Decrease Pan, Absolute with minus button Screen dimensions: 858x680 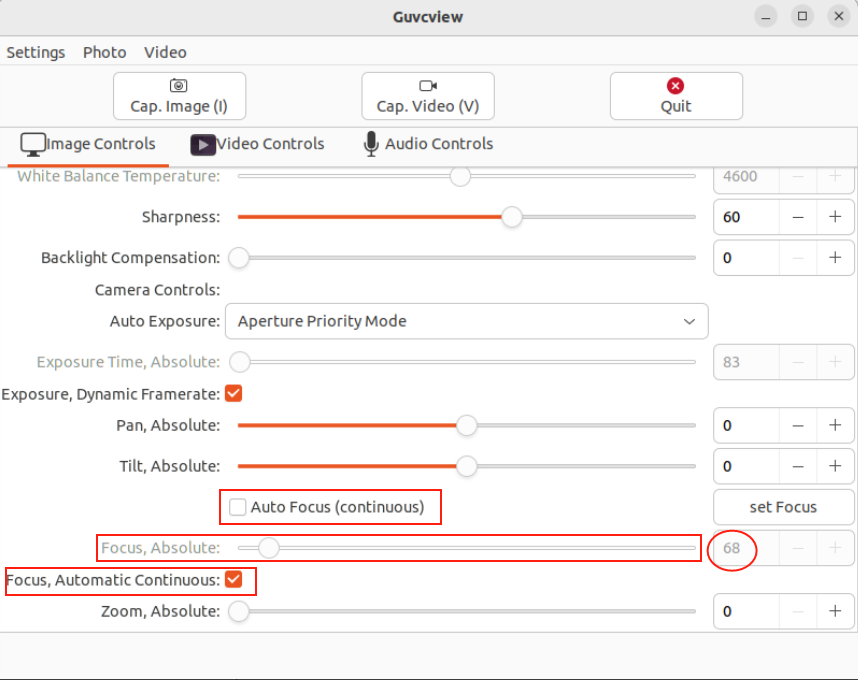coord(798,425)
